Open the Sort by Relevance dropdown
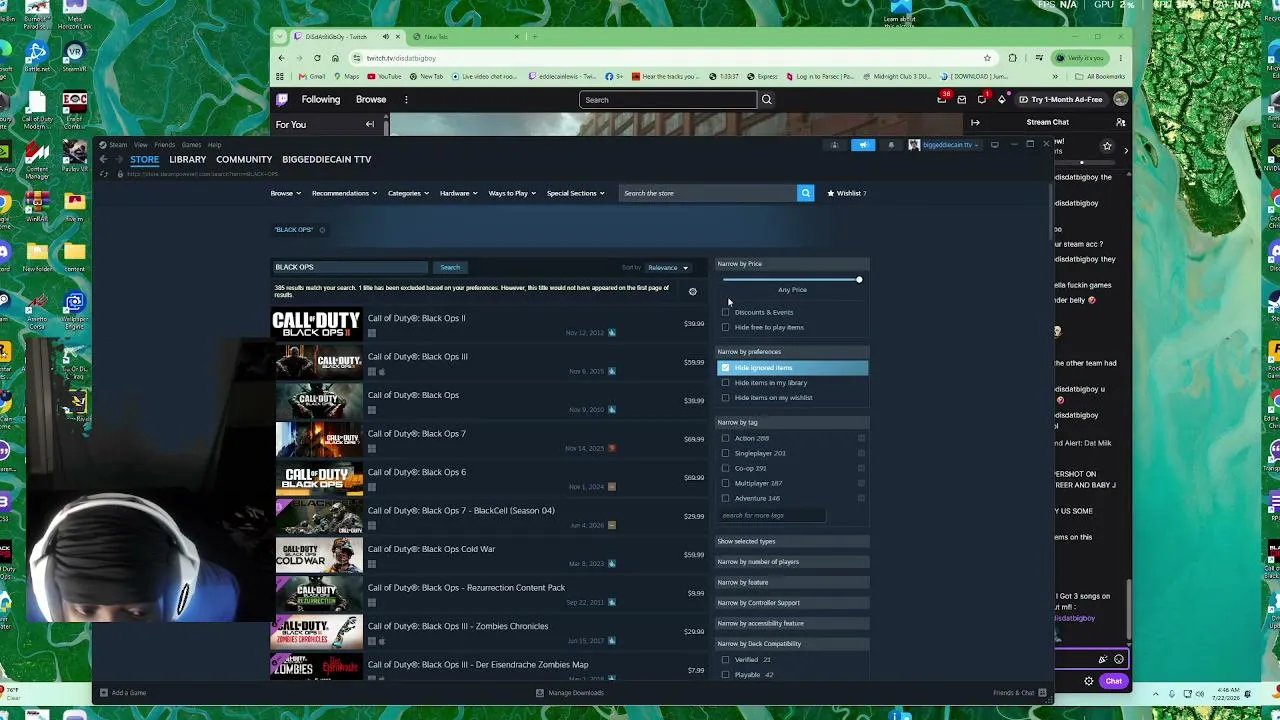Image resolution: width=1280 pixels, height=720 pixels. tap(668, 268)
